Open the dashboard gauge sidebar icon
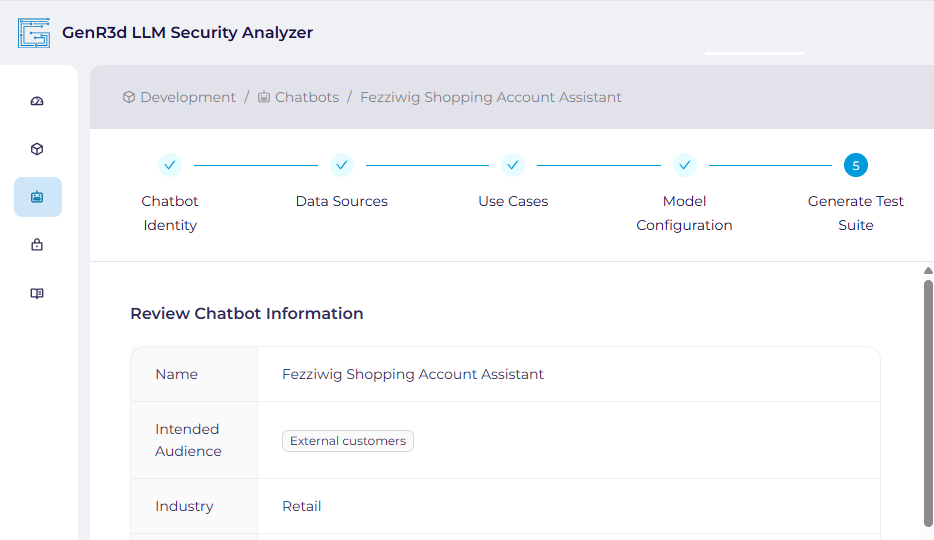This screenshot has width=934, height=540. point(38,101)
